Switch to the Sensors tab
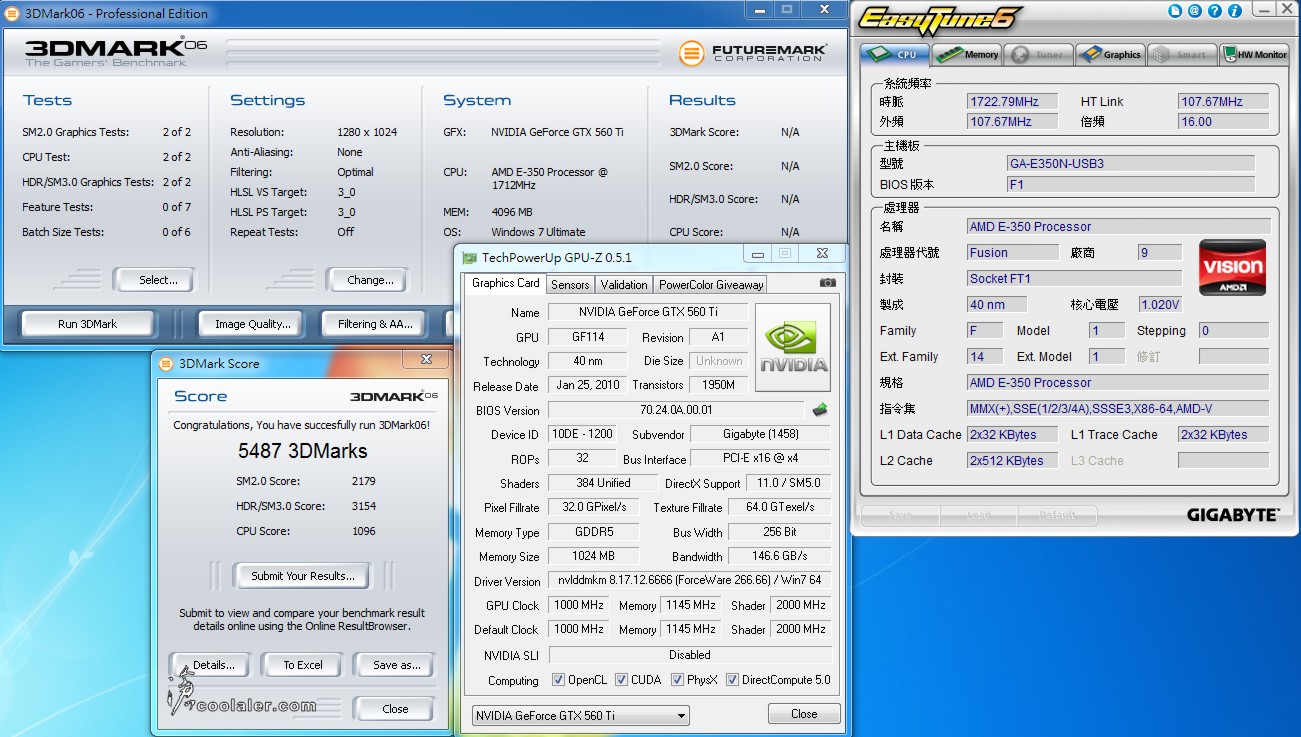The height and width of the screenshot is (737, 1301). coord(570,284)
